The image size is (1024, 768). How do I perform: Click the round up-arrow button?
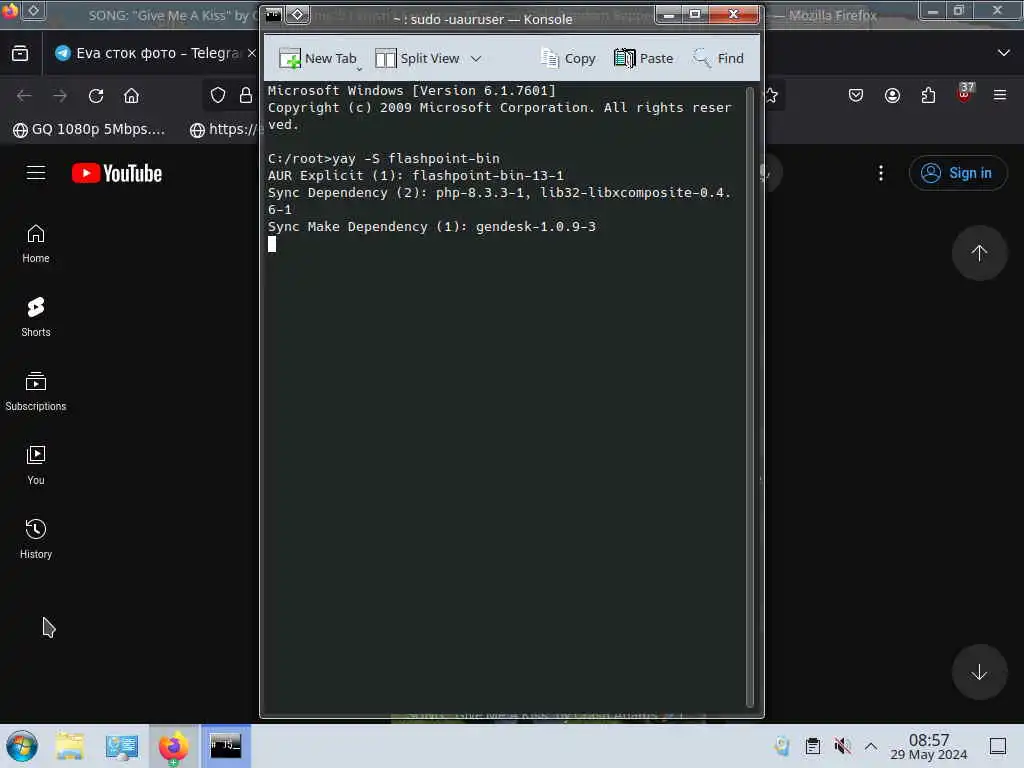979,253
